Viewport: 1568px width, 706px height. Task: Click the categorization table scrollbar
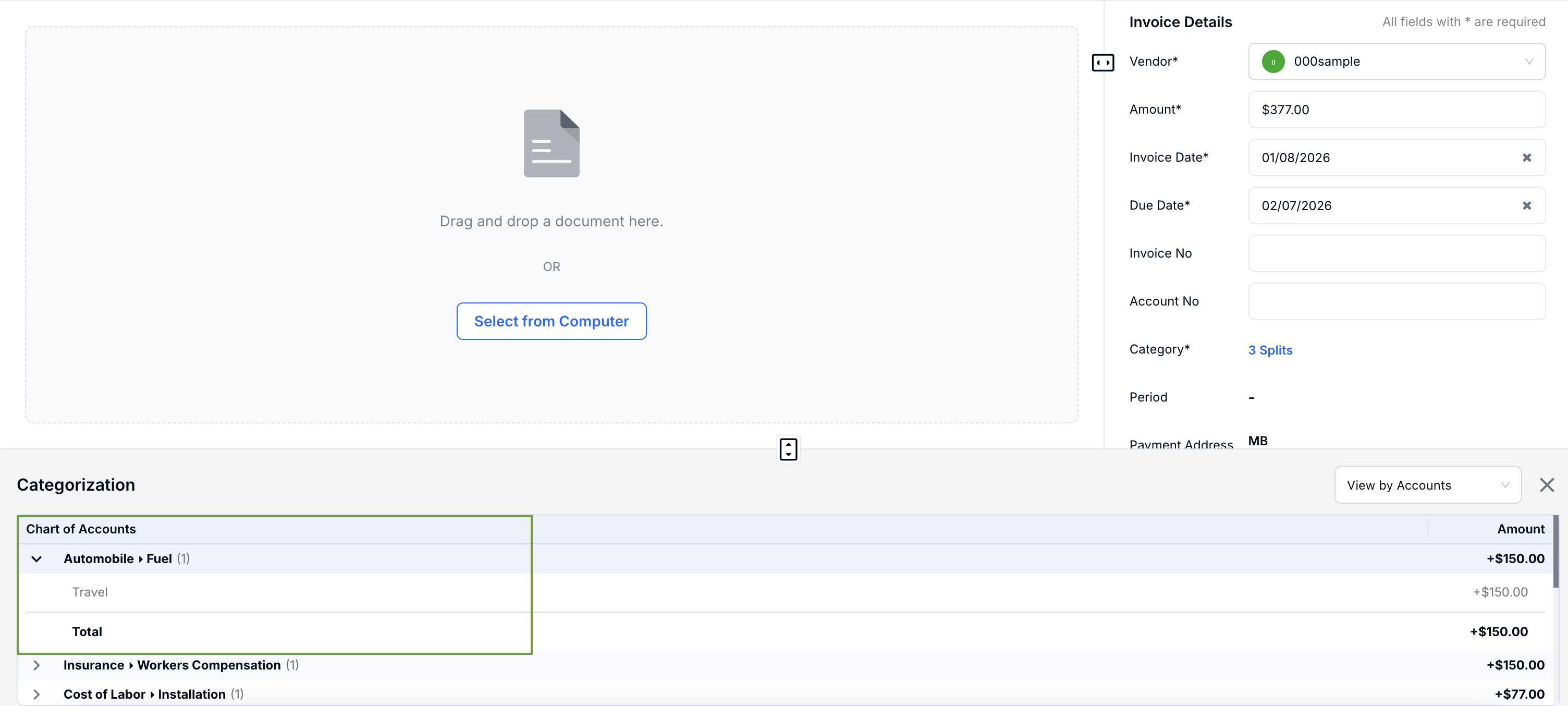click(x=1556, y=552)
